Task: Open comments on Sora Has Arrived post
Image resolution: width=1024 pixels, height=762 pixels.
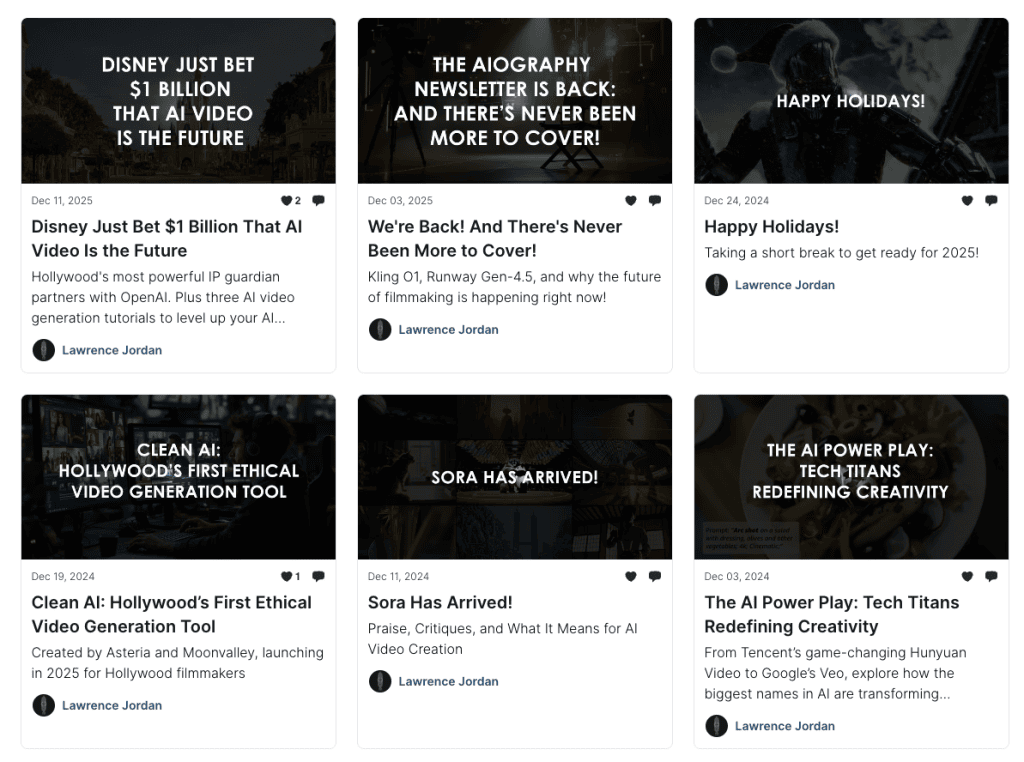Action: pos(654,577)
